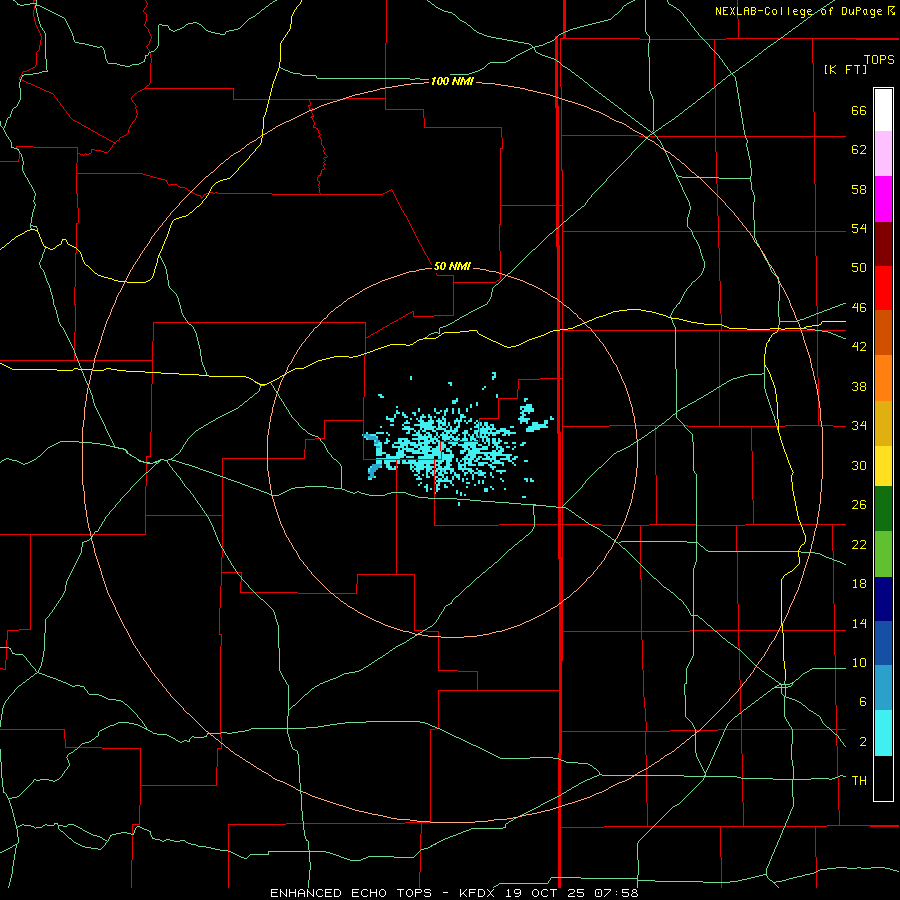Click the black TH swatch in legend
Screen dimensions: 900x900
(883, 778)
